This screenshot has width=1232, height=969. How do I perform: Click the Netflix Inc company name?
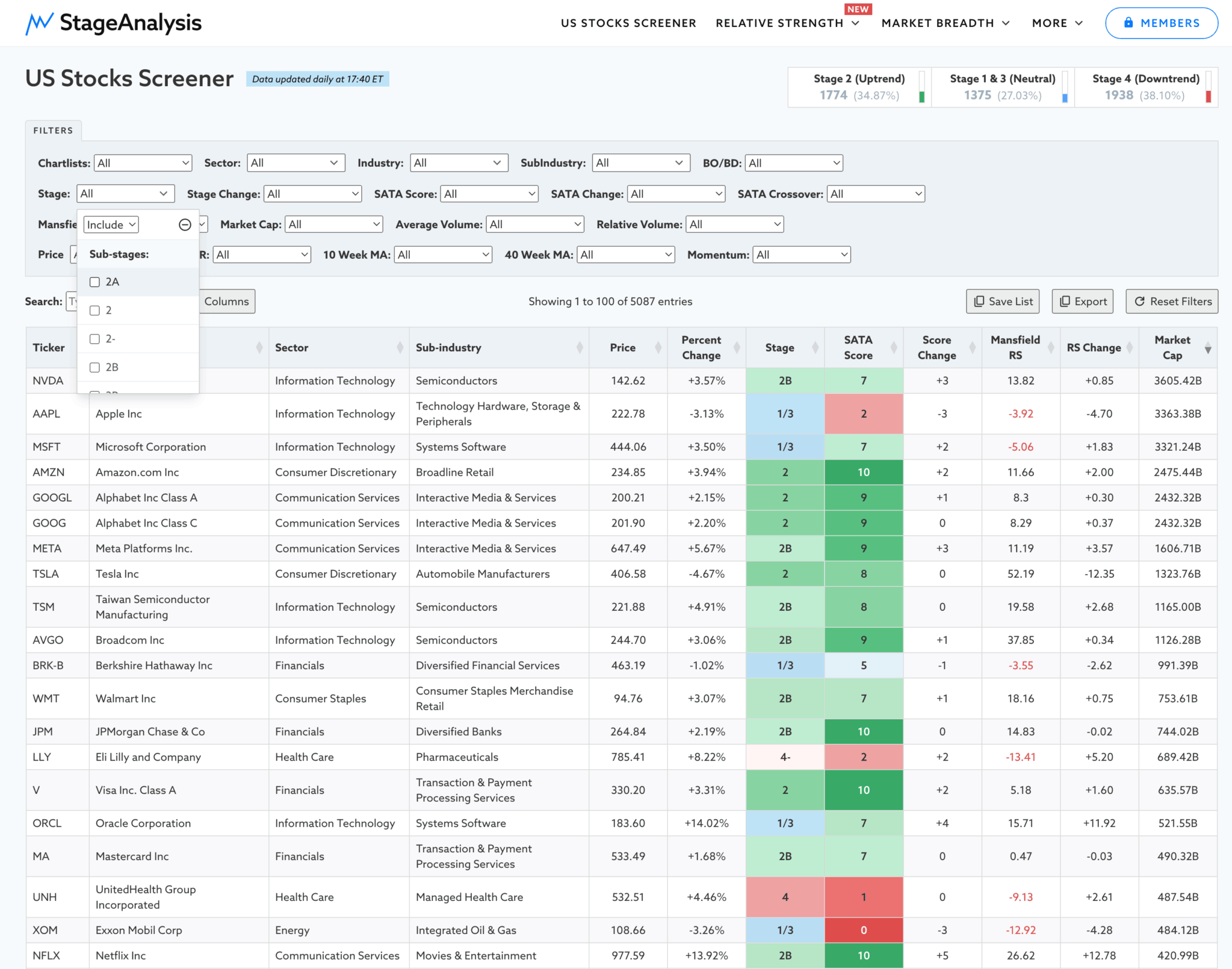[x=120, y=955]
